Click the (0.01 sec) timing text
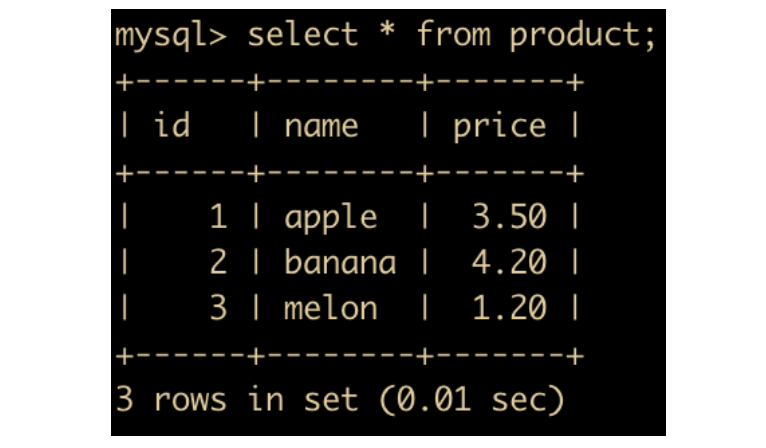This screenshot has width=766, height=448. (471, 400)
